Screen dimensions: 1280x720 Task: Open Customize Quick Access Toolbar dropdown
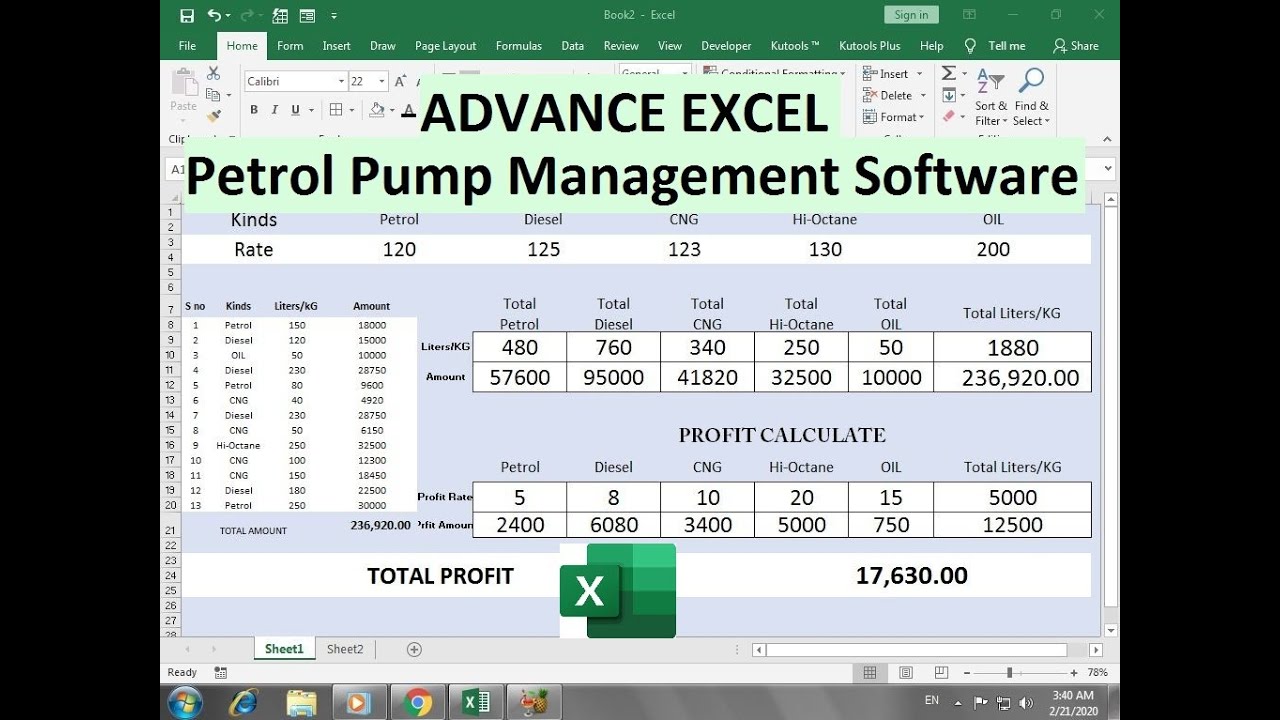pos(334,16)
